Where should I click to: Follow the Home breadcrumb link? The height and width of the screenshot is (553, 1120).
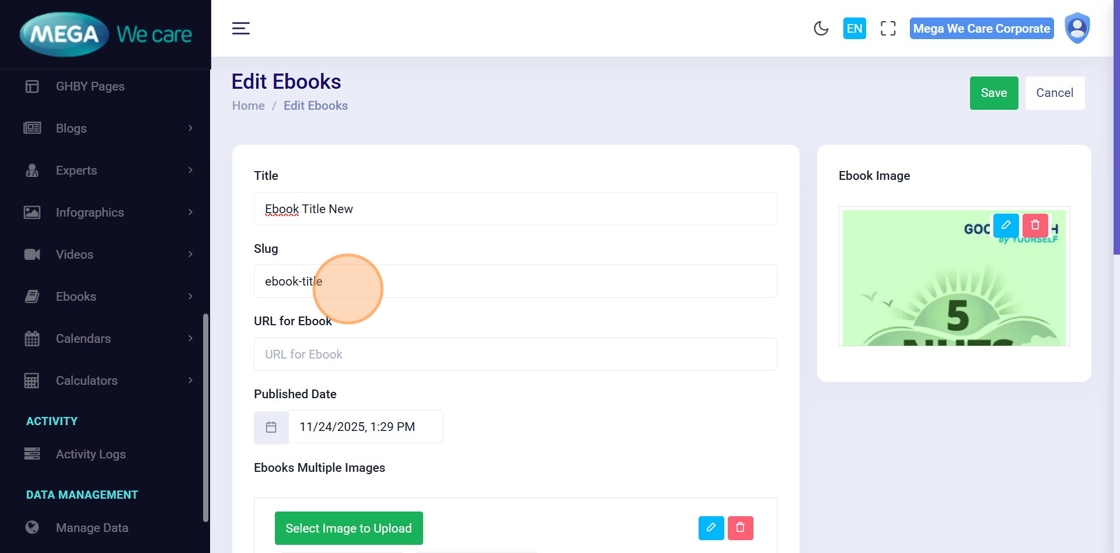click(248, 106)
